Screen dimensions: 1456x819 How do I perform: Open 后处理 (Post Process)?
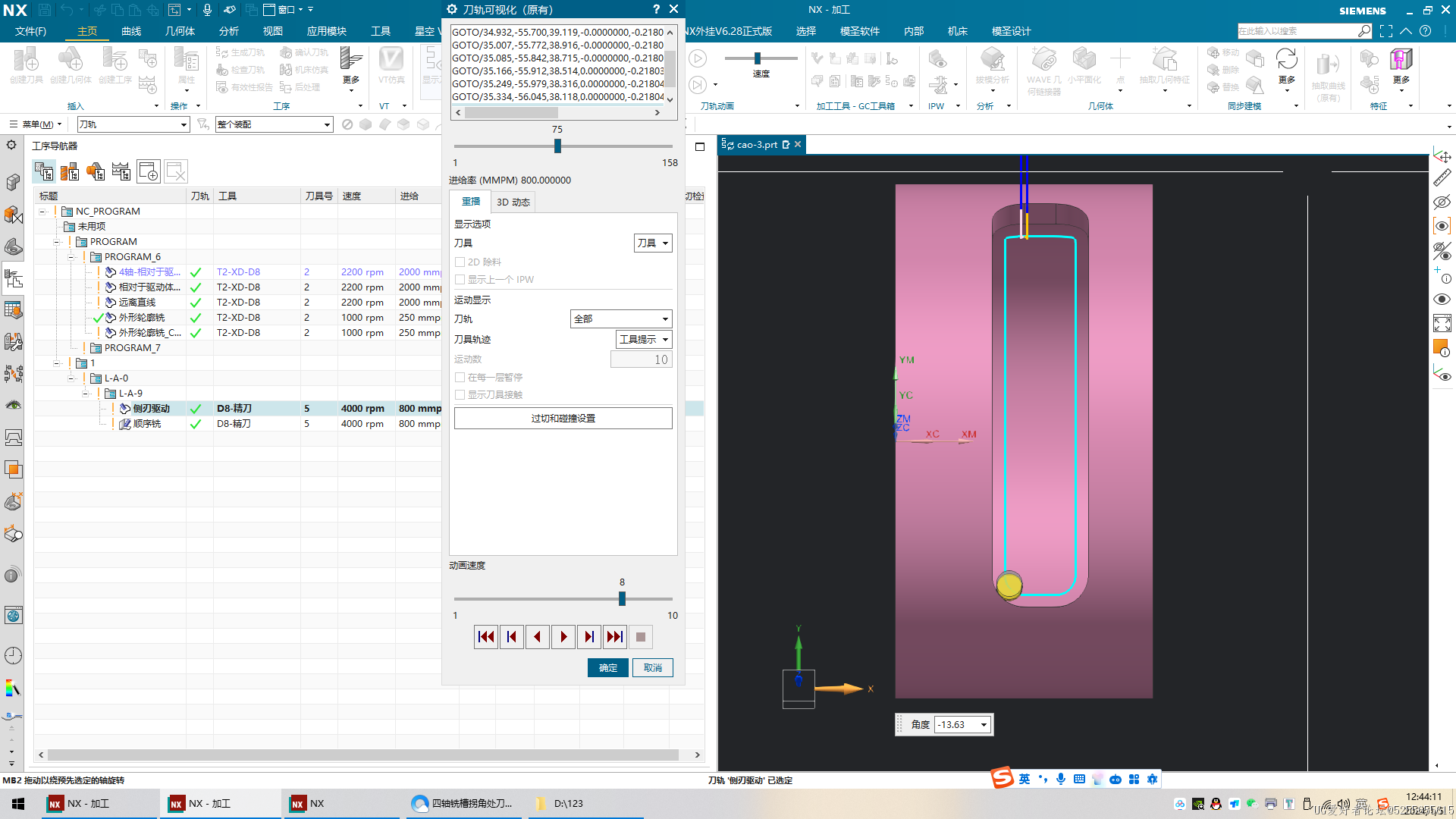pos(300,87)
